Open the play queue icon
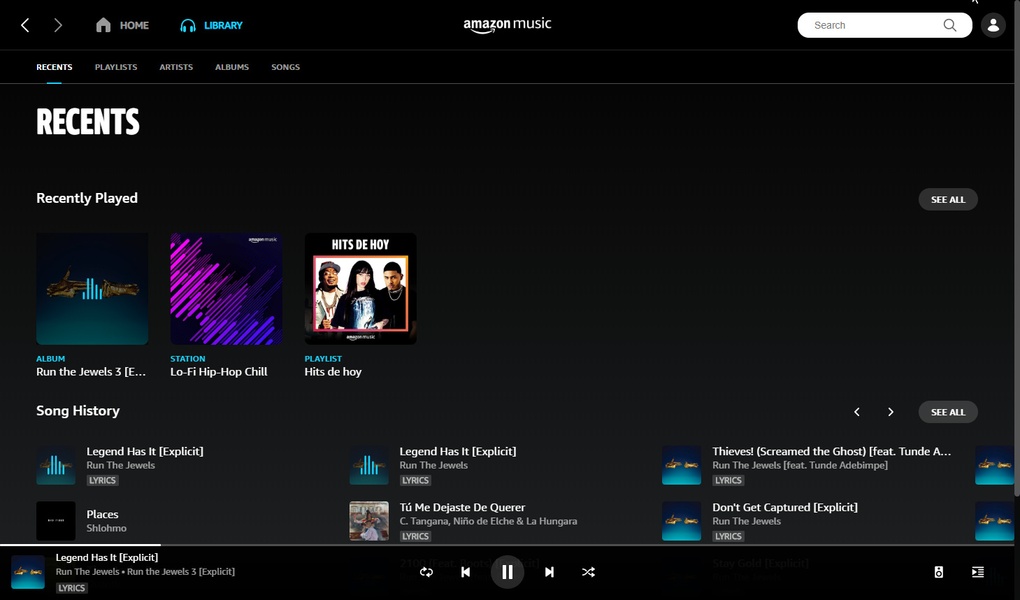 click(x=977, y=572)
